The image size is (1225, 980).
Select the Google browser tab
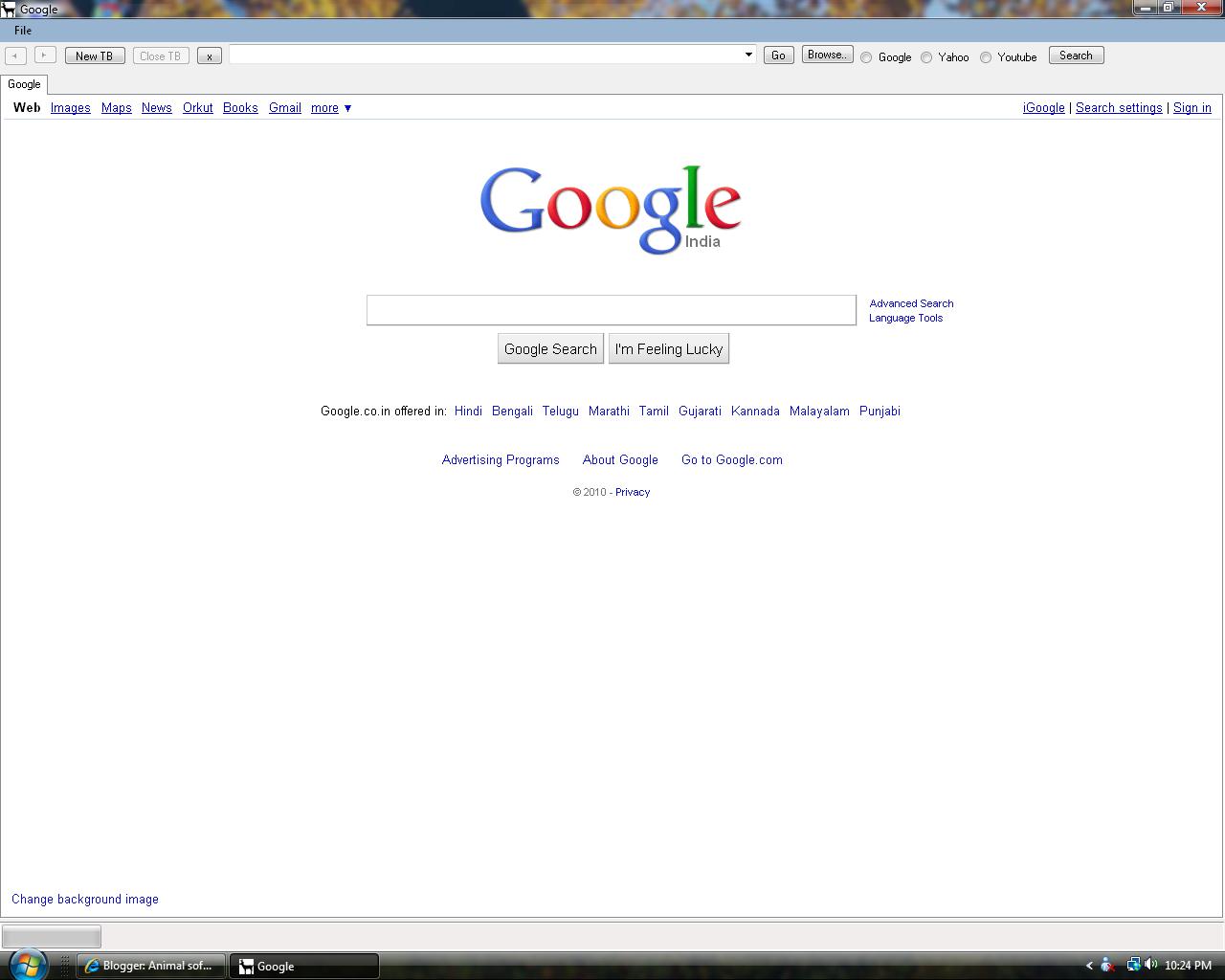(x=24, y=84)
